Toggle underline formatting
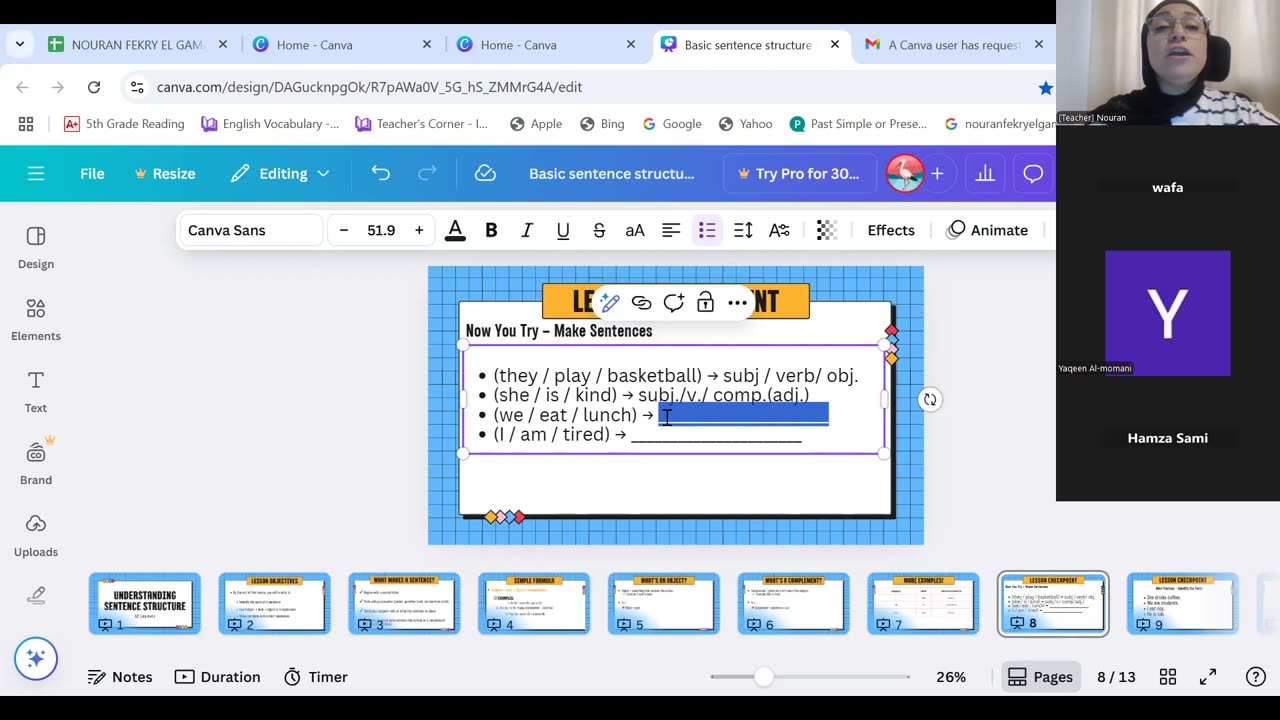The height and width of the screenshot is (720, 1280). click(x=563, y=230)
